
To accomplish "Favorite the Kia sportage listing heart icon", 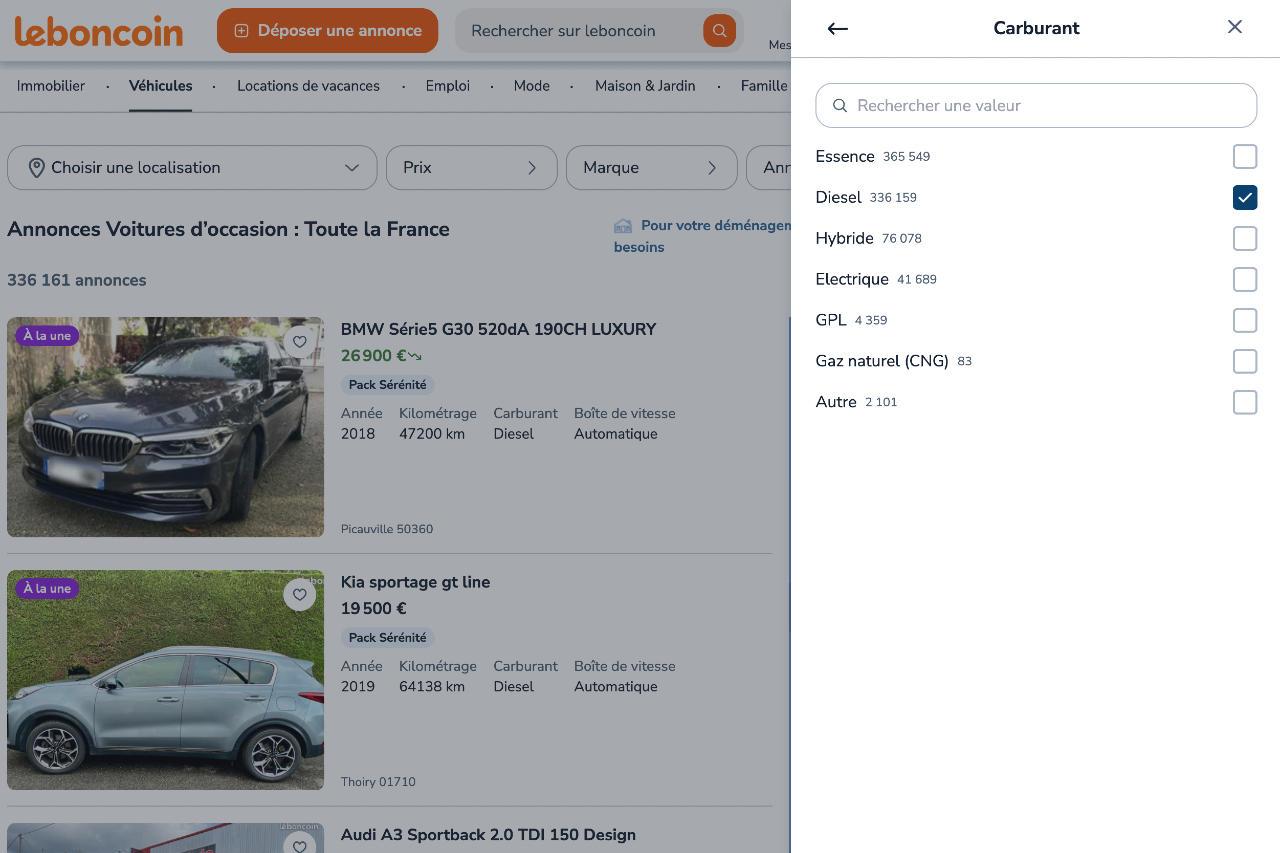I will (x=300, y=595).
